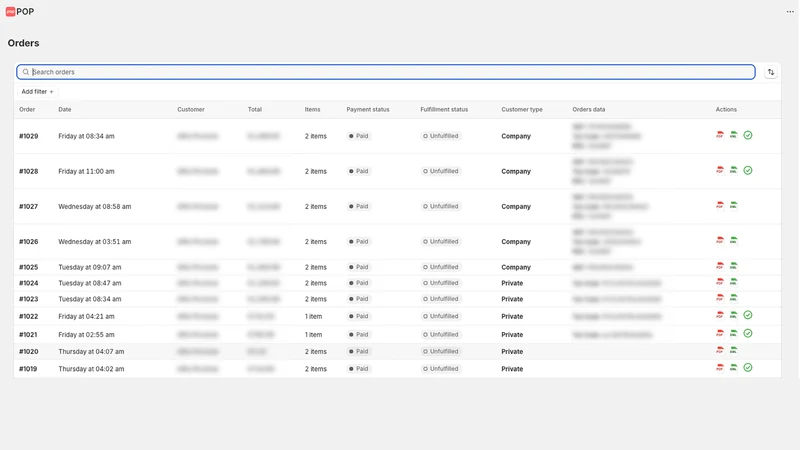This screenshot has height=450, width=800.
Task: Download PDF for order #1025
Action: click(720, 266)
